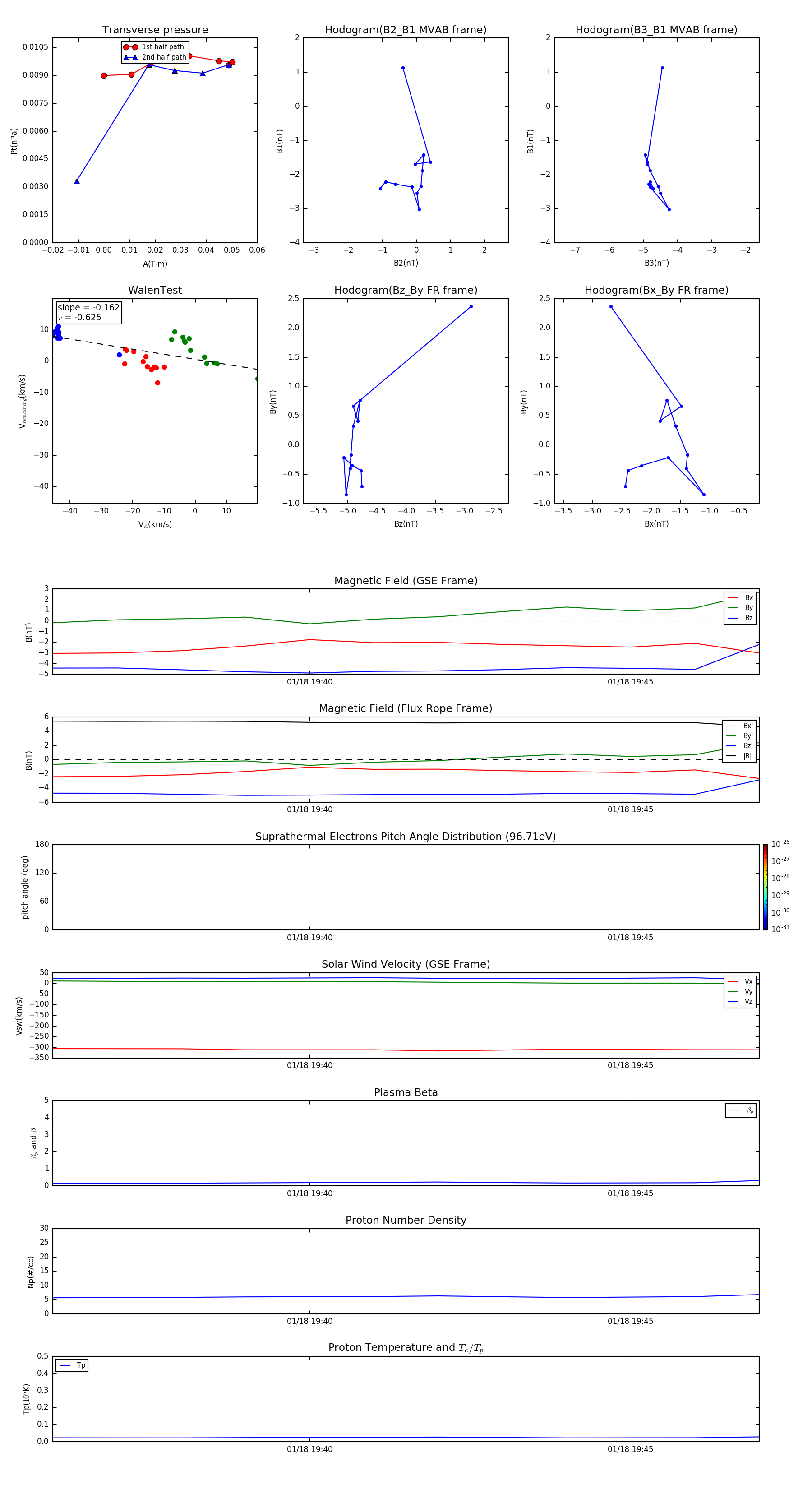
Task: Click the 'Proton Temperature and Te/Tp' title
Action: coord(406,1348)
